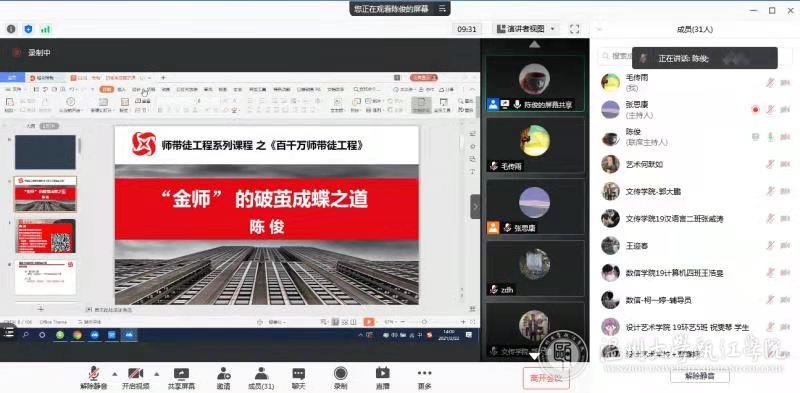Screen dimensions: 800x393
Task: Open video options arrow beside 开启视频
Action: click(156, 374)
